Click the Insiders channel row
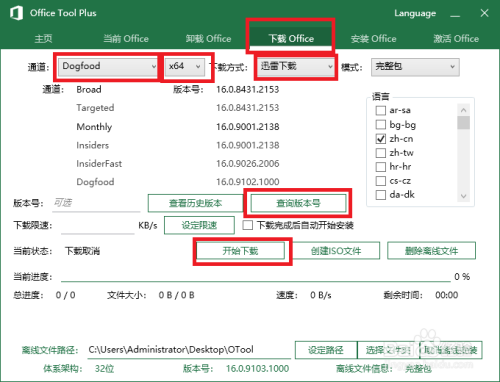 pyautogui.click(x=92, y=145)
